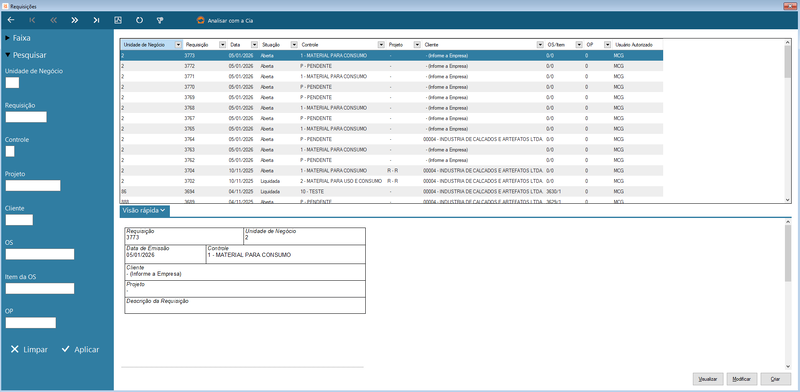Click the Descrição da Requisição box in quick view
The width and height of the screenshot is (800, 392).
245,305
